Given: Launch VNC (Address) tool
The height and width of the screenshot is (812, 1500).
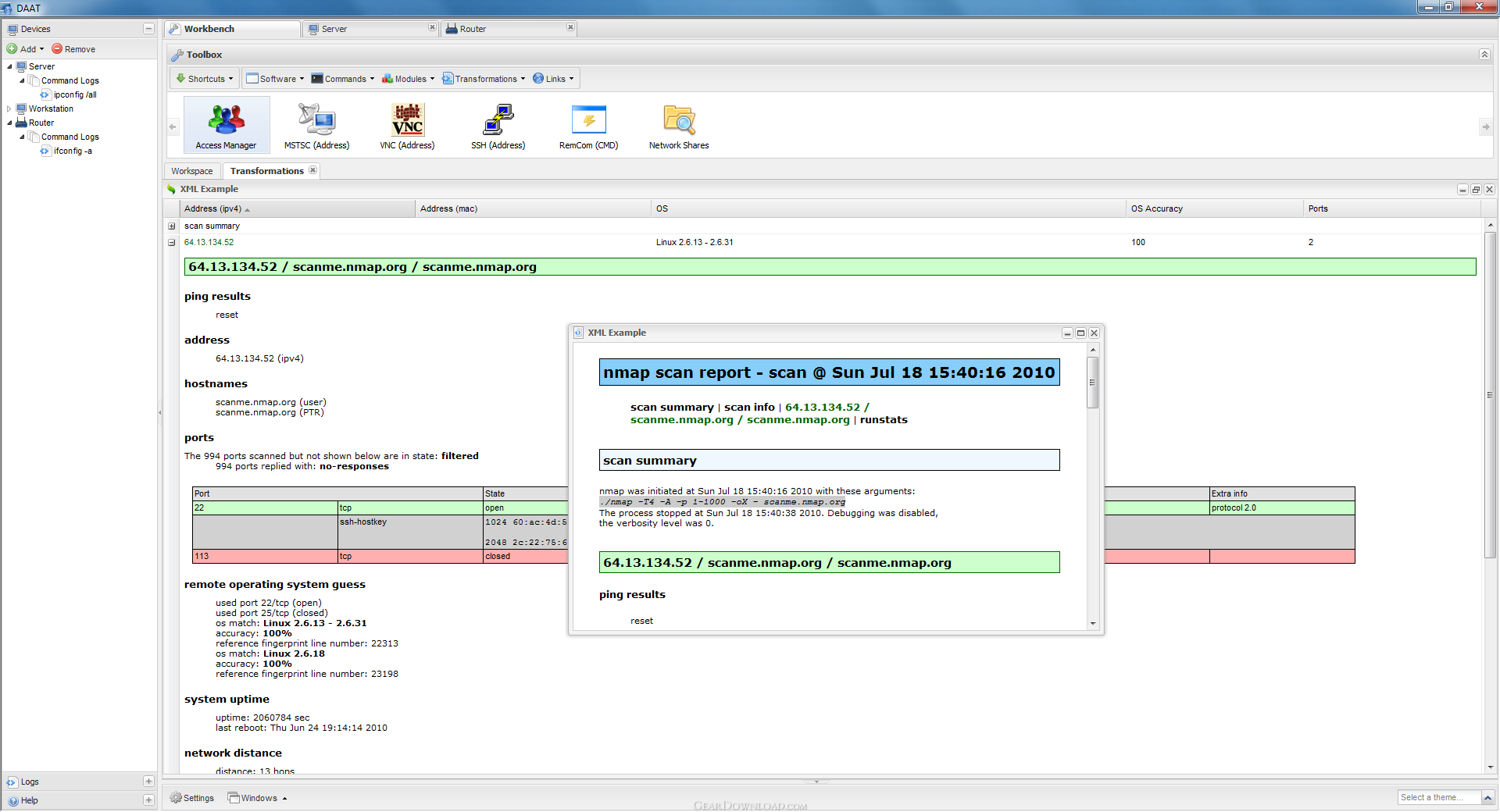Looking at the screenshot, I should pos(407,125).
